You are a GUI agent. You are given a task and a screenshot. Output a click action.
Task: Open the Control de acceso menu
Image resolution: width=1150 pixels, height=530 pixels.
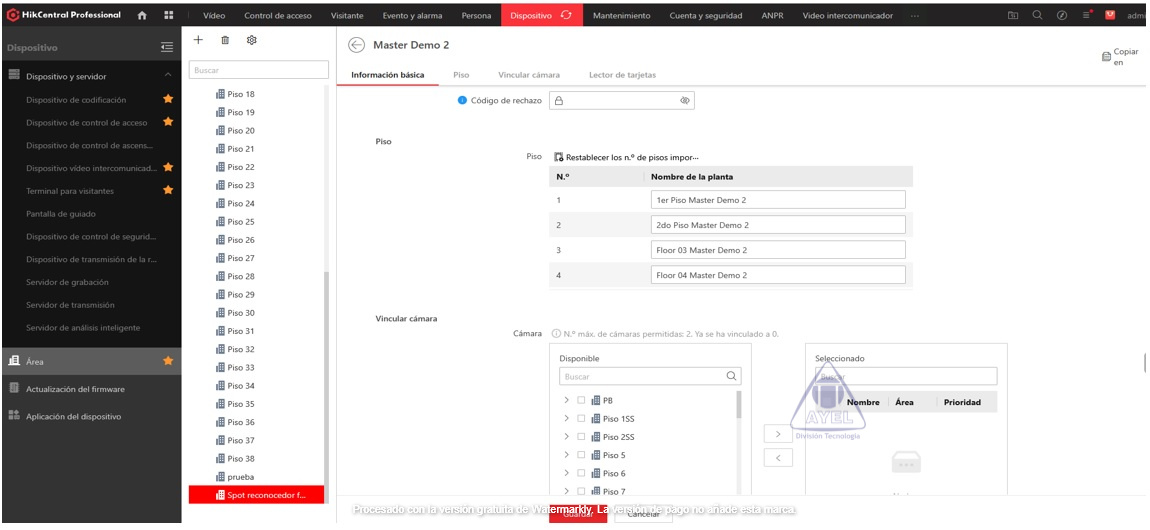[277, 16]
